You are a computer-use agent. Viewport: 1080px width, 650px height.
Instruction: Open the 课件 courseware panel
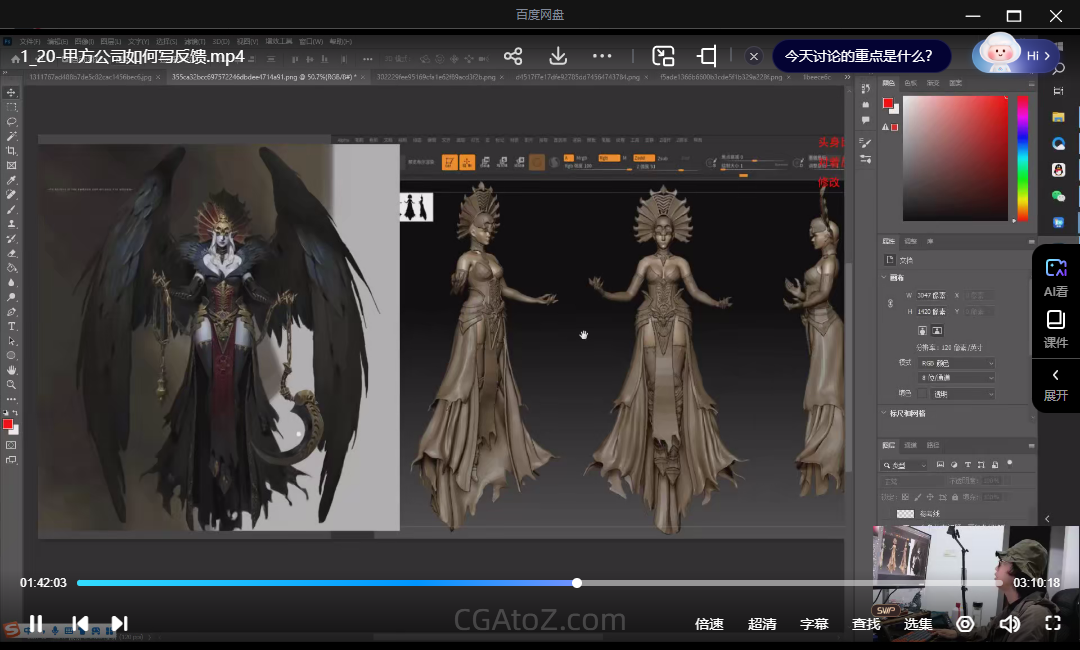1055,328
